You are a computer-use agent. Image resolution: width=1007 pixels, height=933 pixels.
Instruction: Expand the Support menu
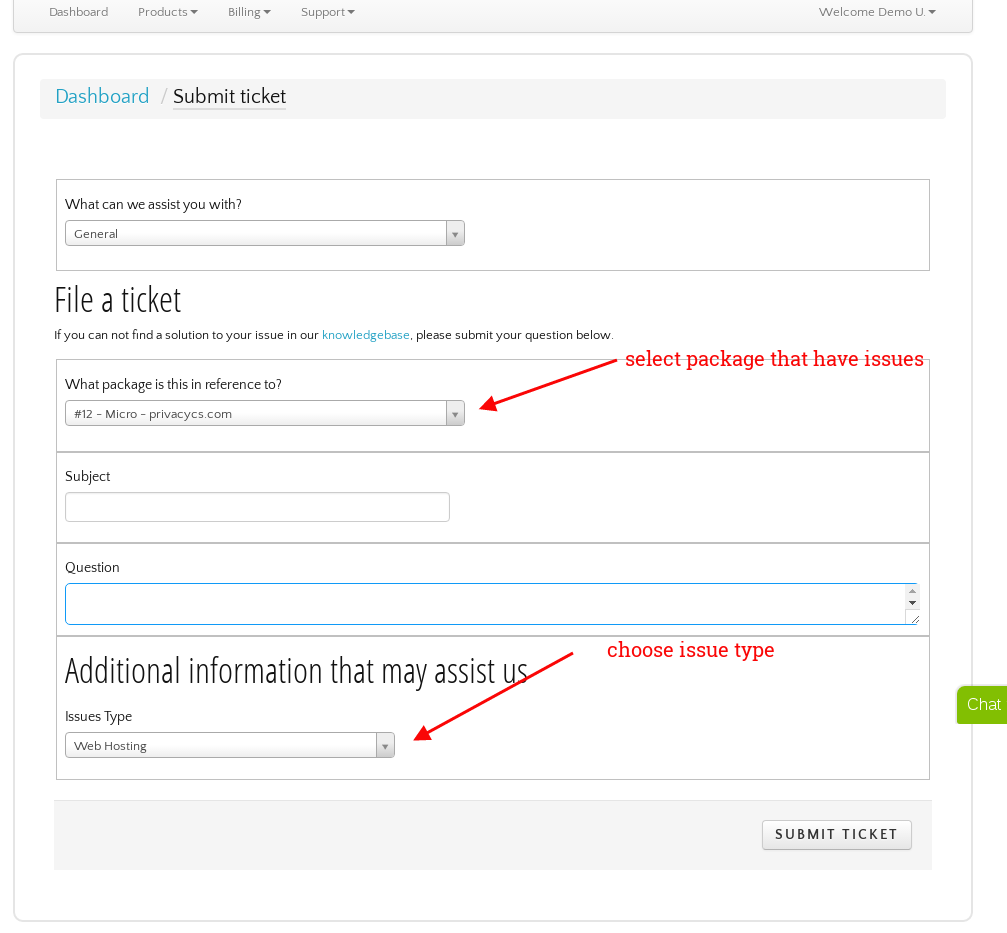327,12
